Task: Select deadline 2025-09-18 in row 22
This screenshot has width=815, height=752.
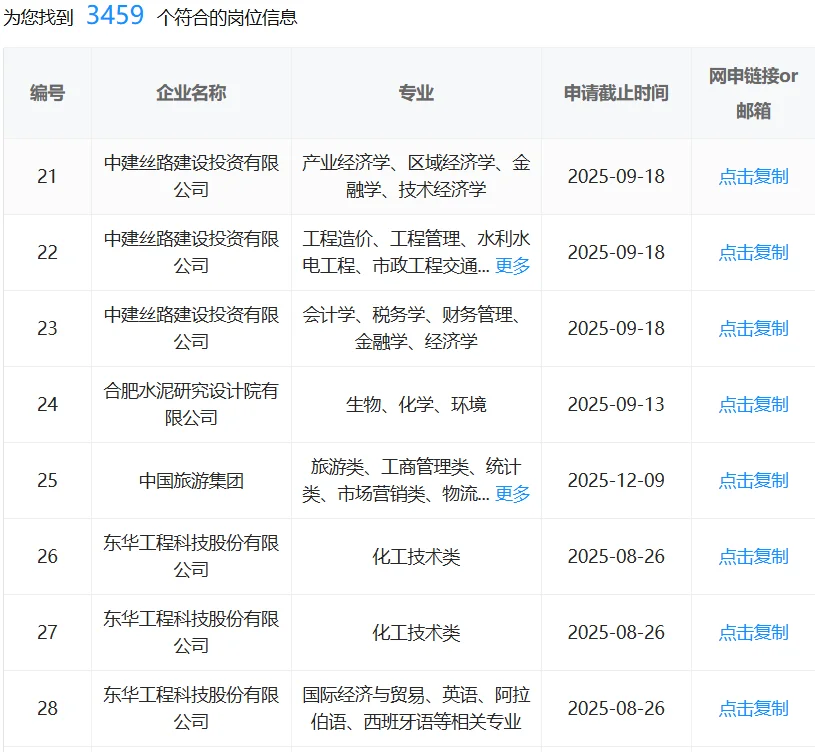Action: click(x=616, y=253)
